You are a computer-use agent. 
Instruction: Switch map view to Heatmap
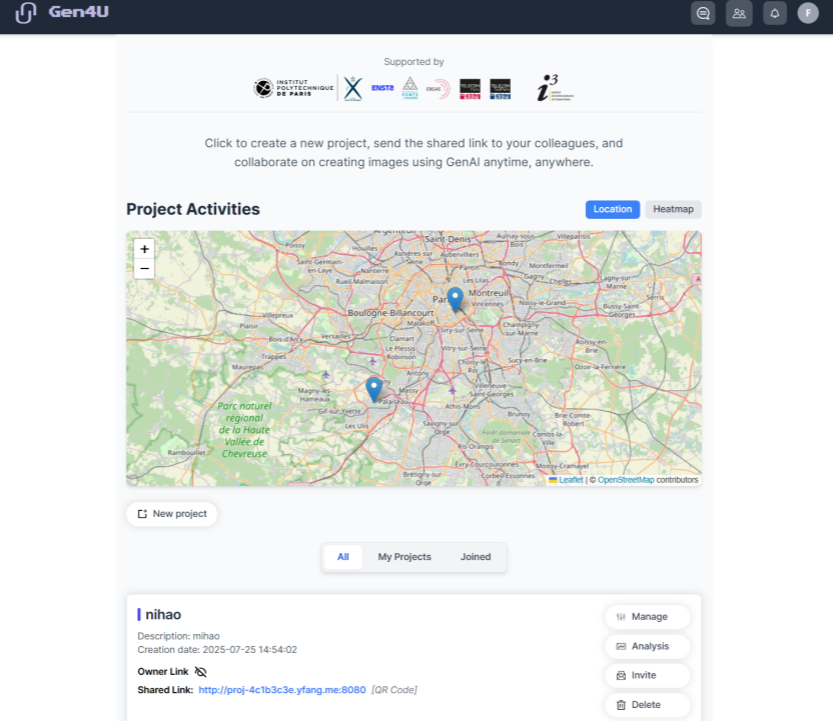[x=673, y=209]
